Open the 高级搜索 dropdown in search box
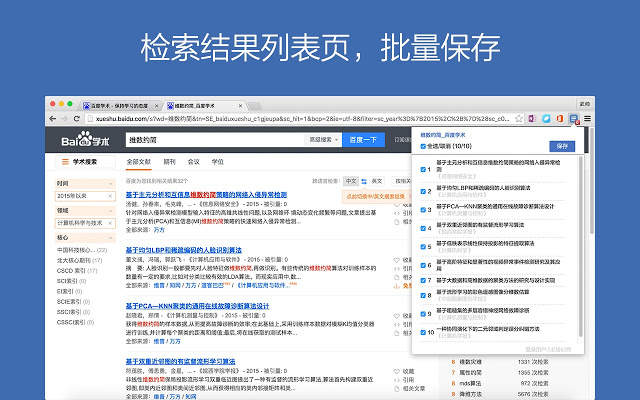 323,140
